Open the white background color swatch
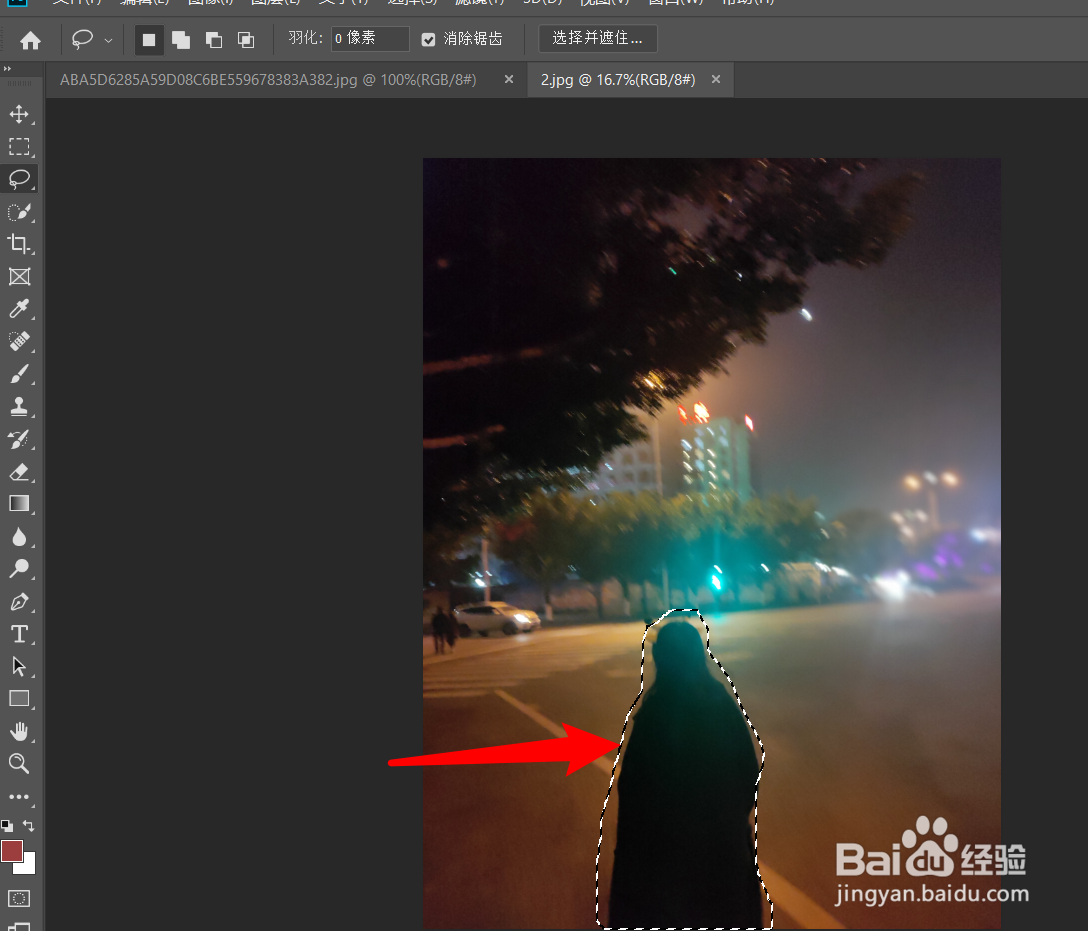Viewport: 1088px width, 931px height. coord(29,866)
